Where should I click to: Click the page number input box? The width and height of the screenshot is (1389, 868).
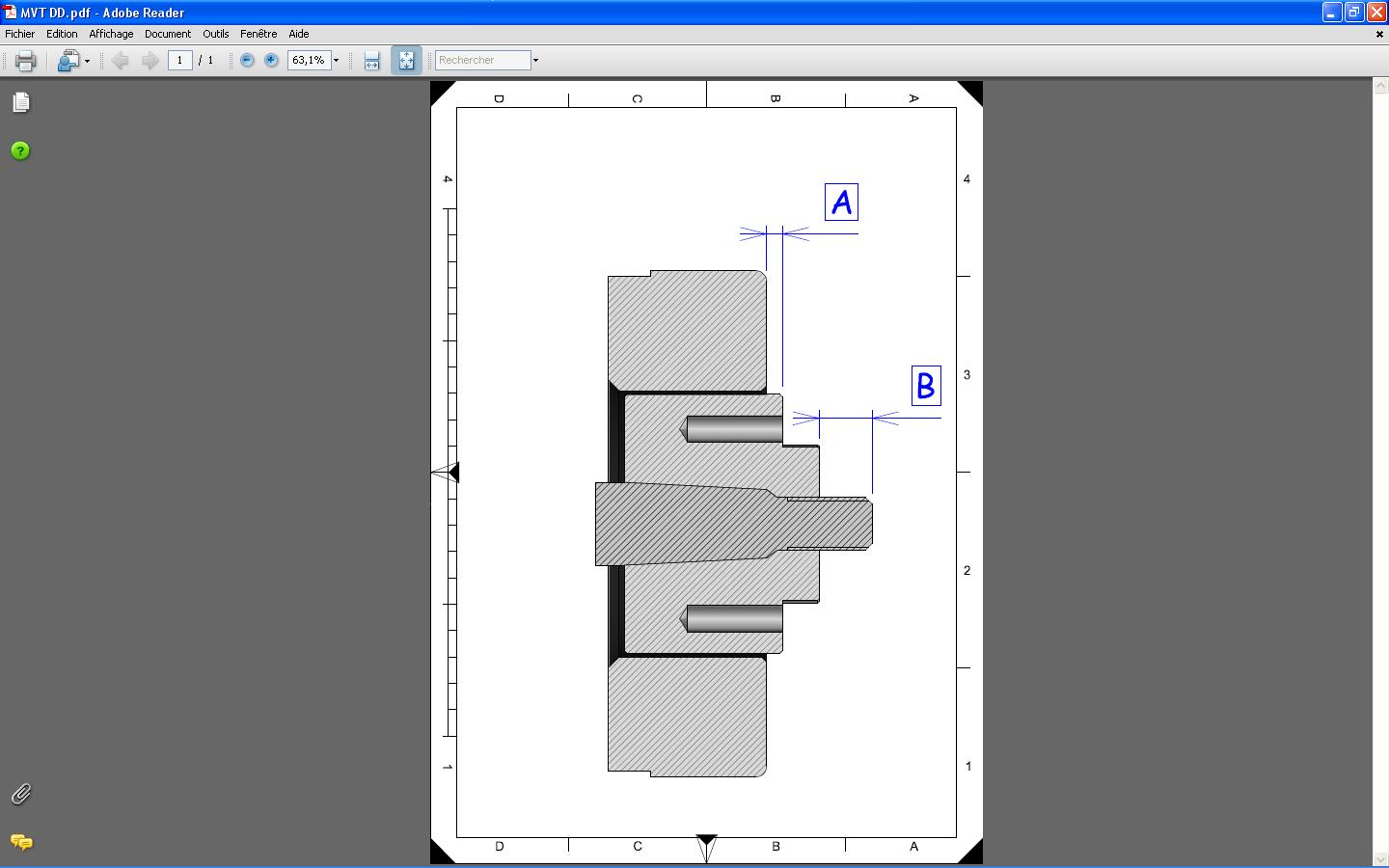point(179,60)
